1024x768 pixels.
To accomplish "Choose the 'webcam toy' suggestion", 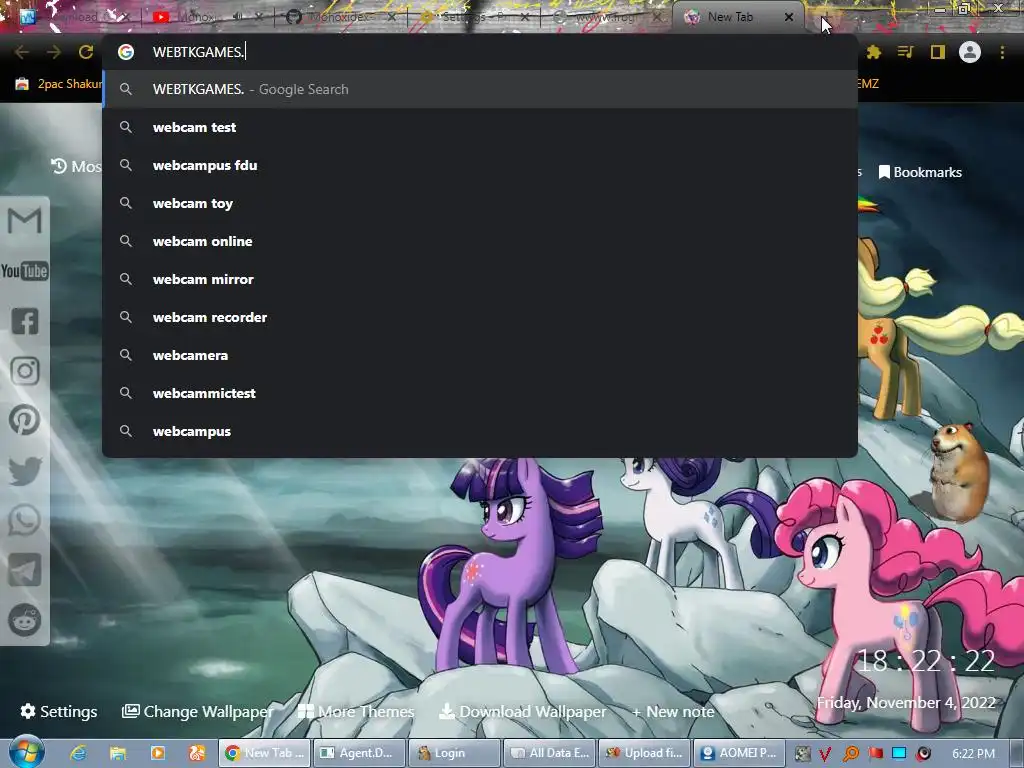I will pyautogui.click(x=480, y=203).
